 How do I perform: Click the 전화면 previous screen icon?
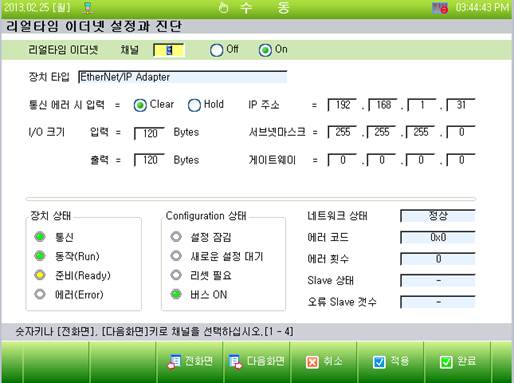pos(174,361)
